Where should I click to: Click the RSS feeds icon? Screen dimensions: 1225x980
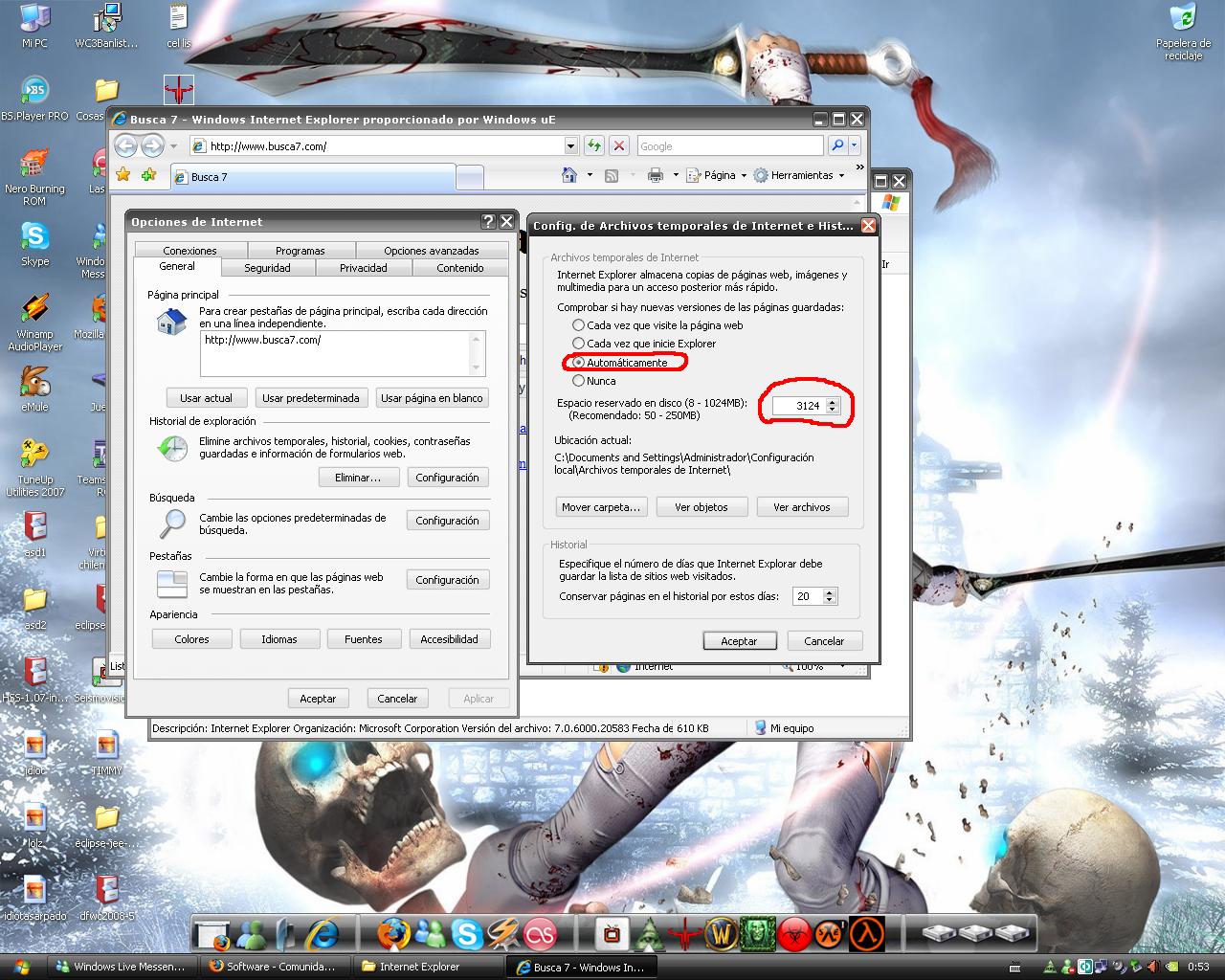click(612, 175)
